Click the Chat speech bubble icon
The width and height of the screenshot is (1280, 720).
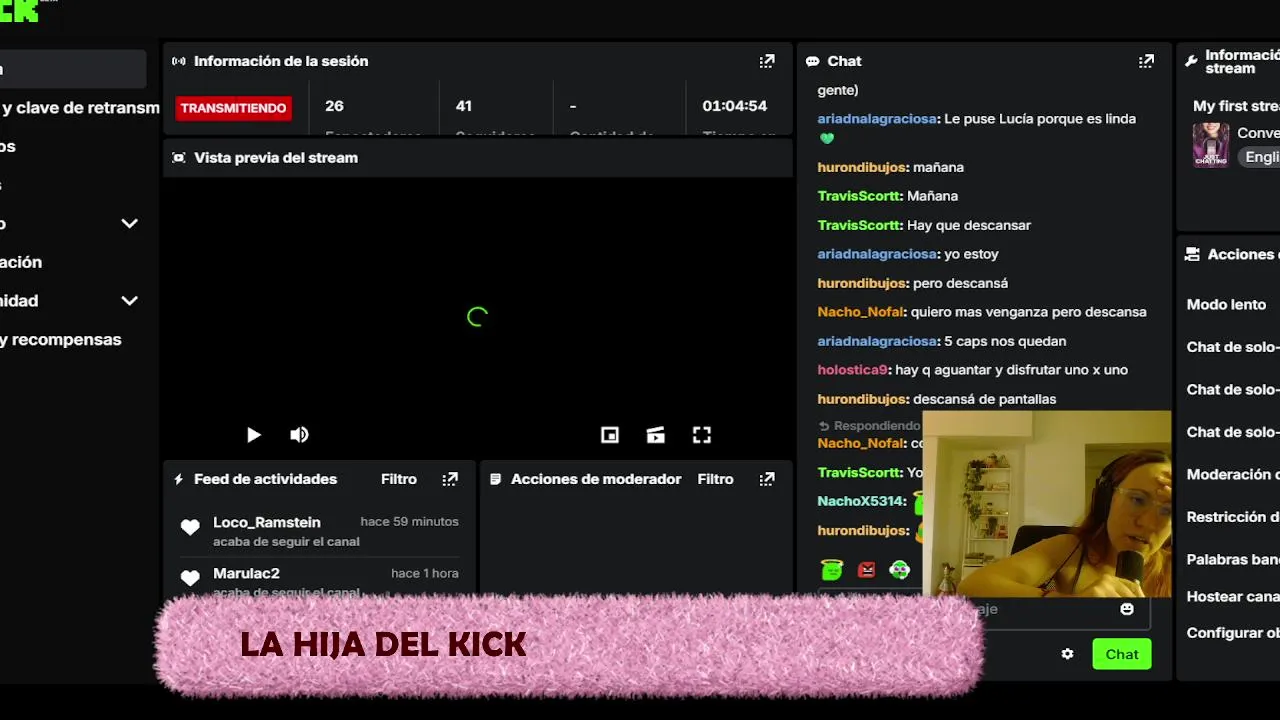pos(812,61)
